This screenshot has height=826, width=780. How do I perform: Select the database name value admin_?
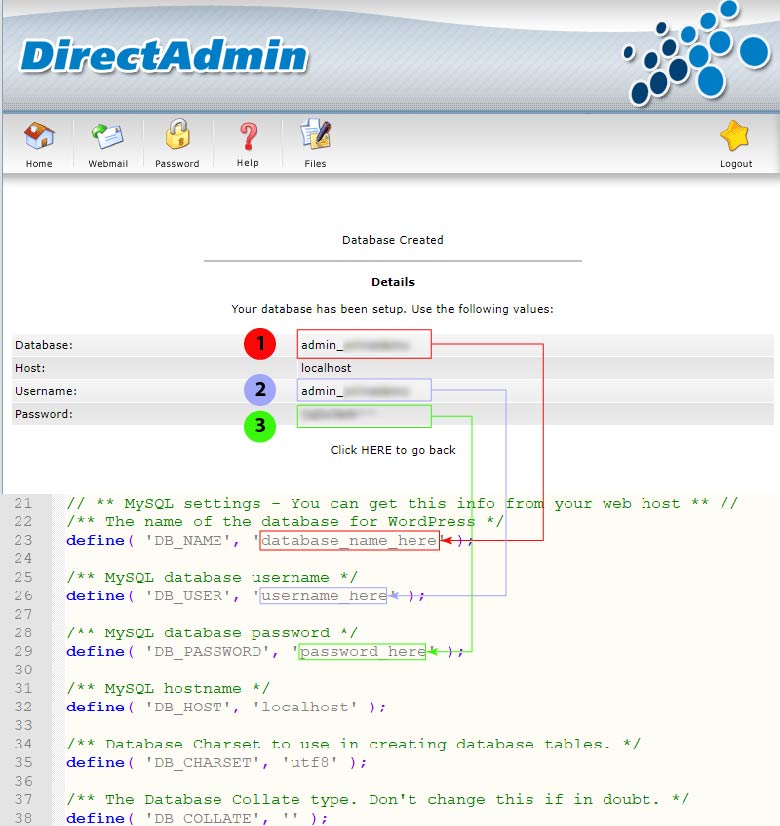[364, 345]
